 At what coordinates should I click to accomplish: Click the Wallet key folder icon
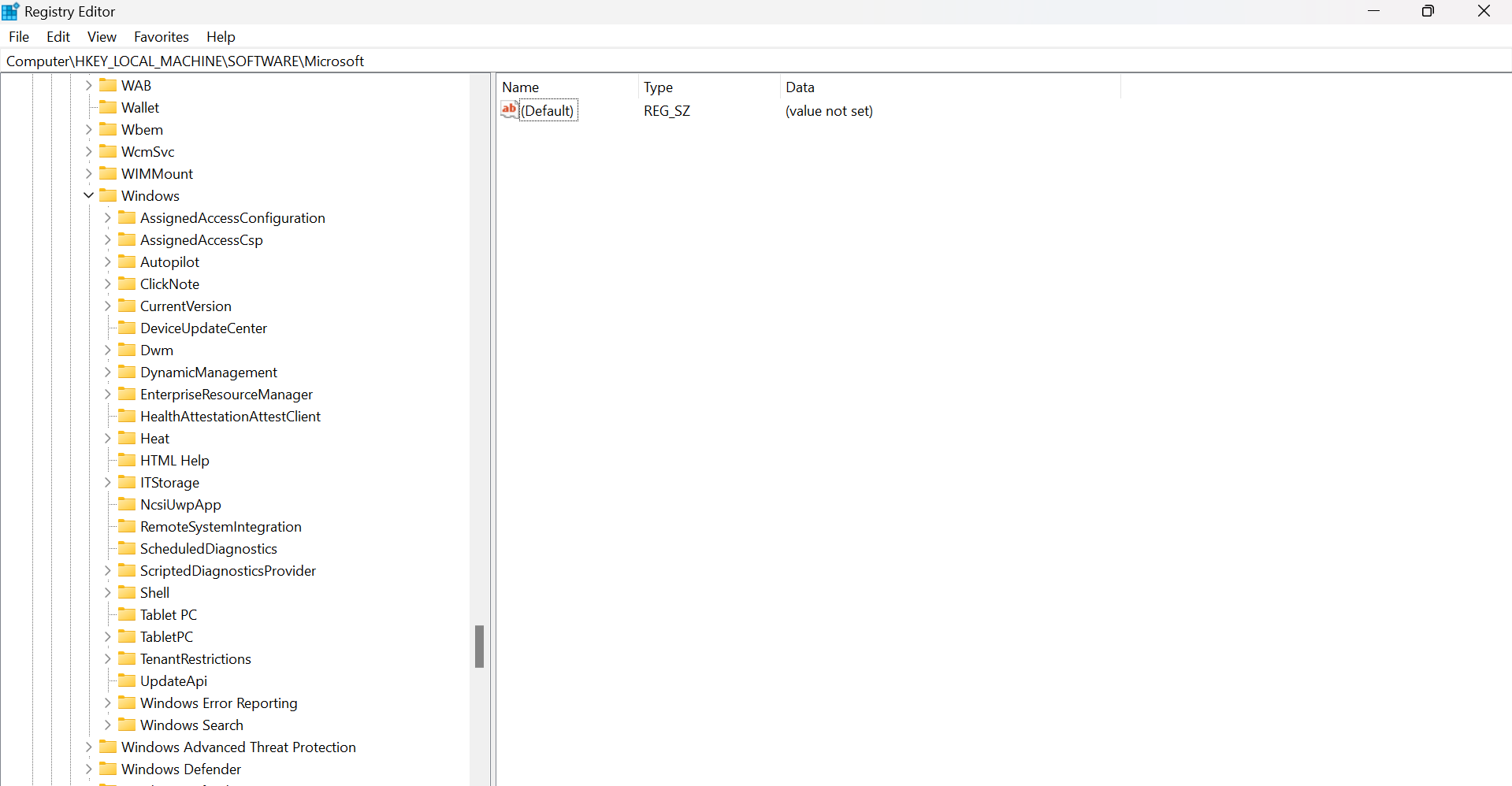point(108,107)
